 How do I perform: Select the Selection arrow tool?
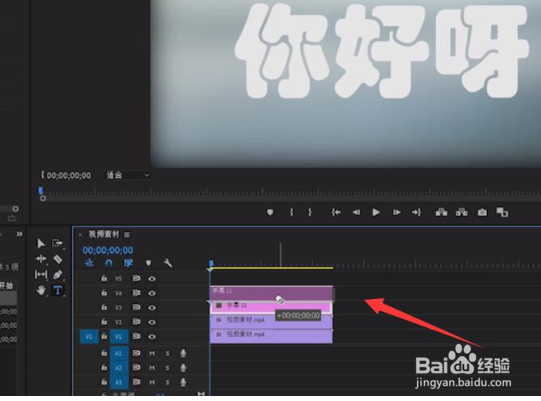coord(41,244)
